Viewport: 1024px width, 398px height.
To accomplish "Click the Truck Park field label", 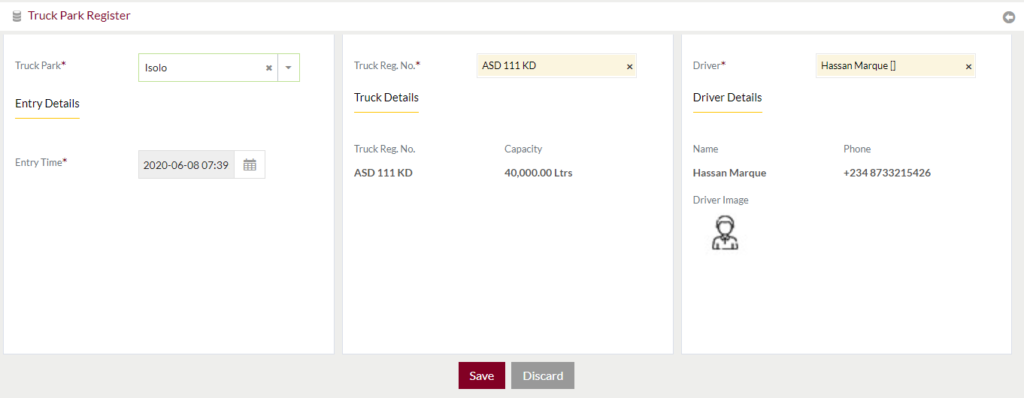I will pos(40,65).
